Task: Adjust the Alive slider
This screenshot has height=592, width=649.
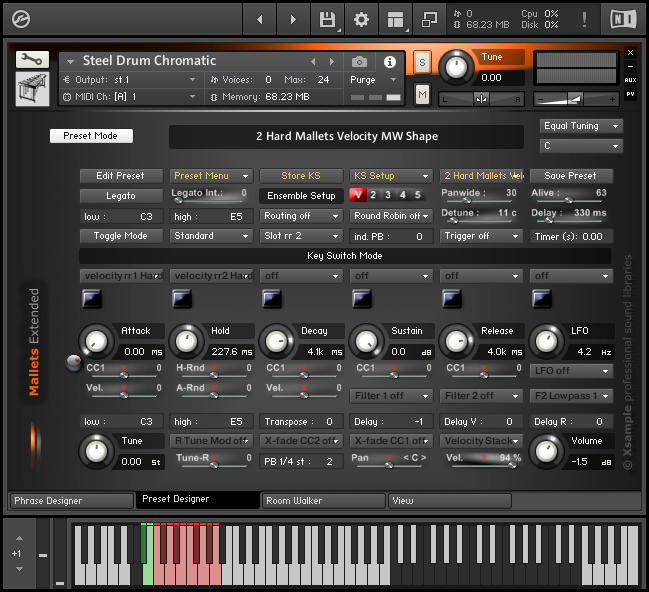Action: 568,200
